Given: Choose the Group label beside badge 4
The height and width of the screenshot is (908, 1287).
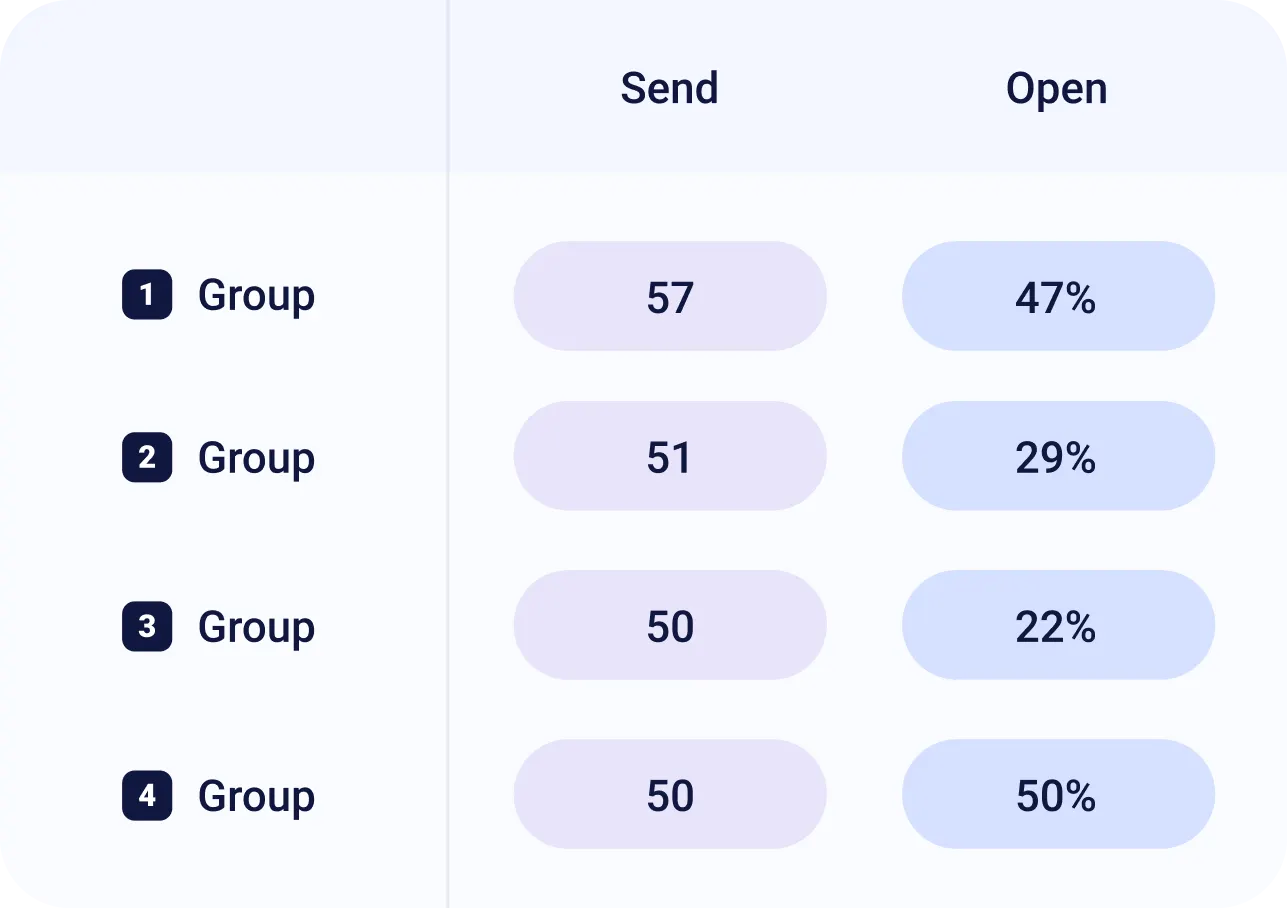Looking at the screenshot, I should pyautogui.click(x=256, y=797).
